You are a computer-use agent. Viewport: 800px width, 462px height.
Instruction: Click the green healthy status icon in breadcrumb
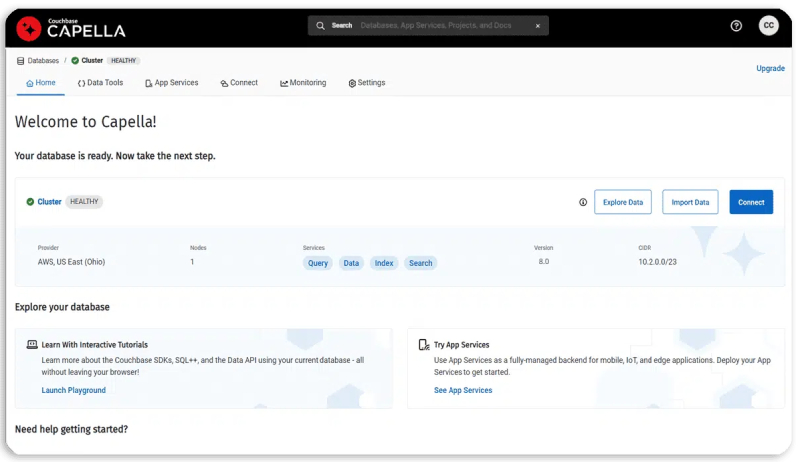[x=75, y=61]
